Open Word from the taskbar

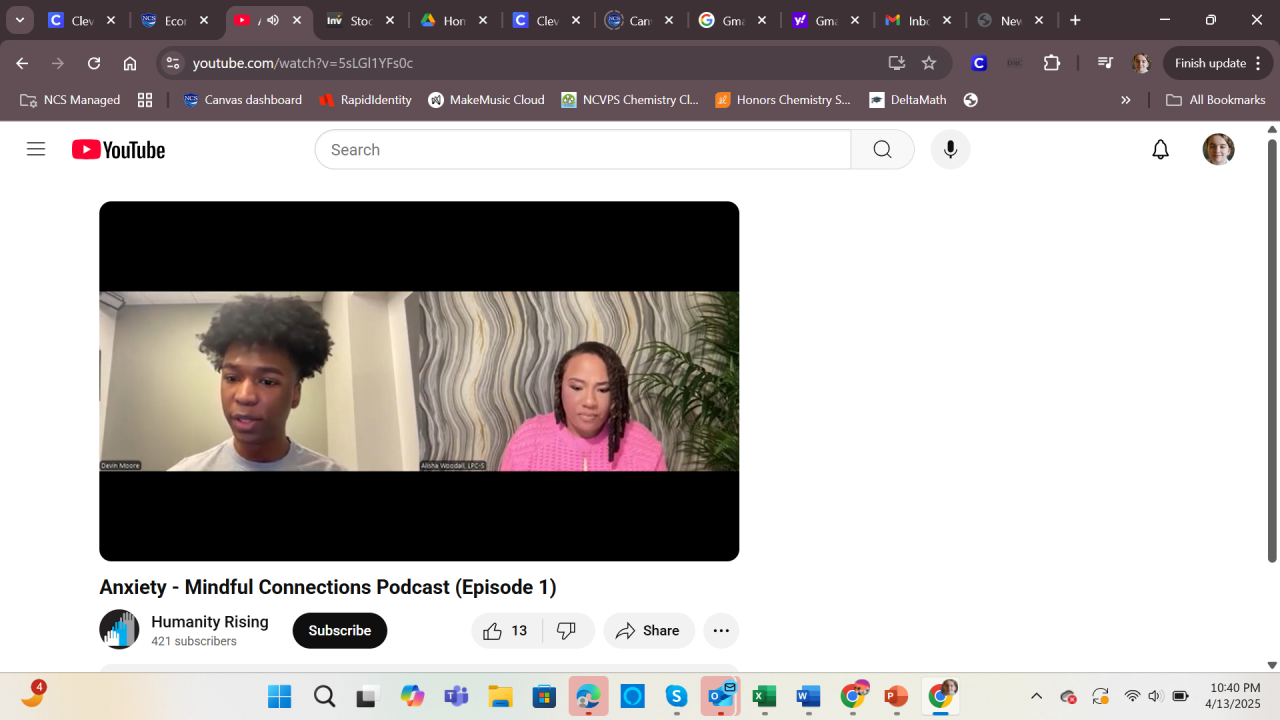tap(808, 696)
